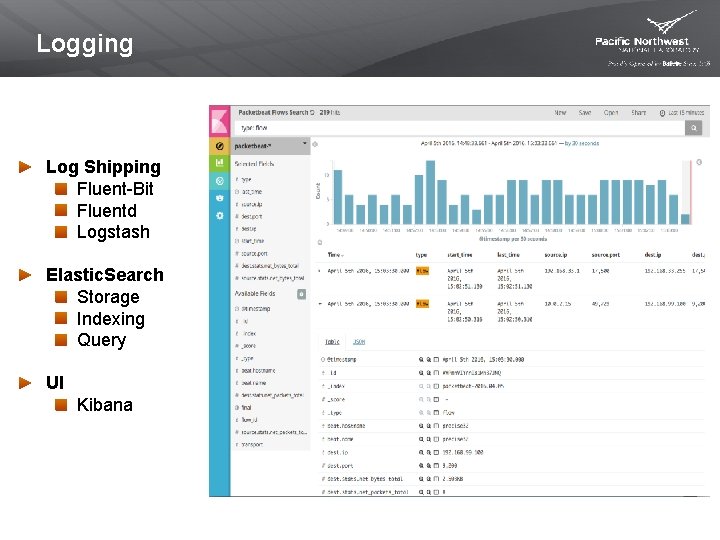Click the clock icon beside Last 15 minutes
This screenshot has height=540, width=720.
coord(662,113)
